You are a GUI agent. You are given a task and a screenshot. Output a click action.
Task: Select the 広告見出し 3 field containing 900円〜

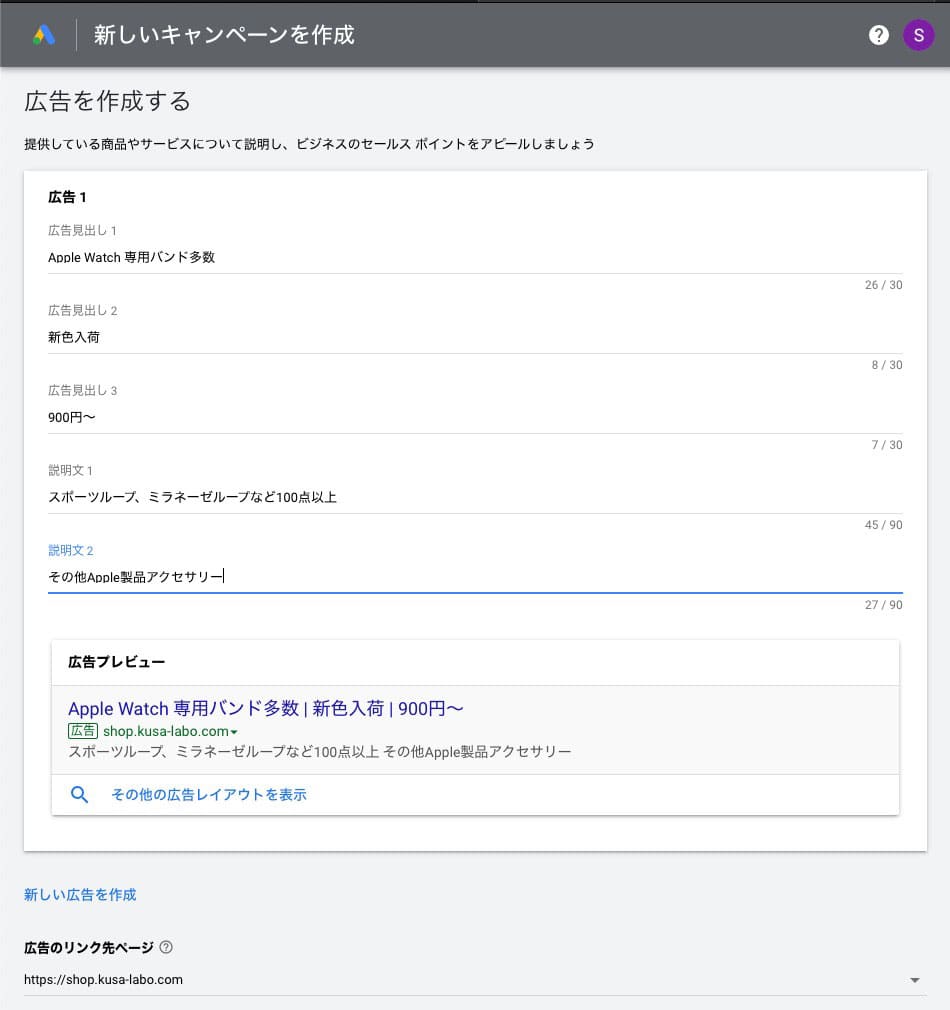click(x=475, y=417)
